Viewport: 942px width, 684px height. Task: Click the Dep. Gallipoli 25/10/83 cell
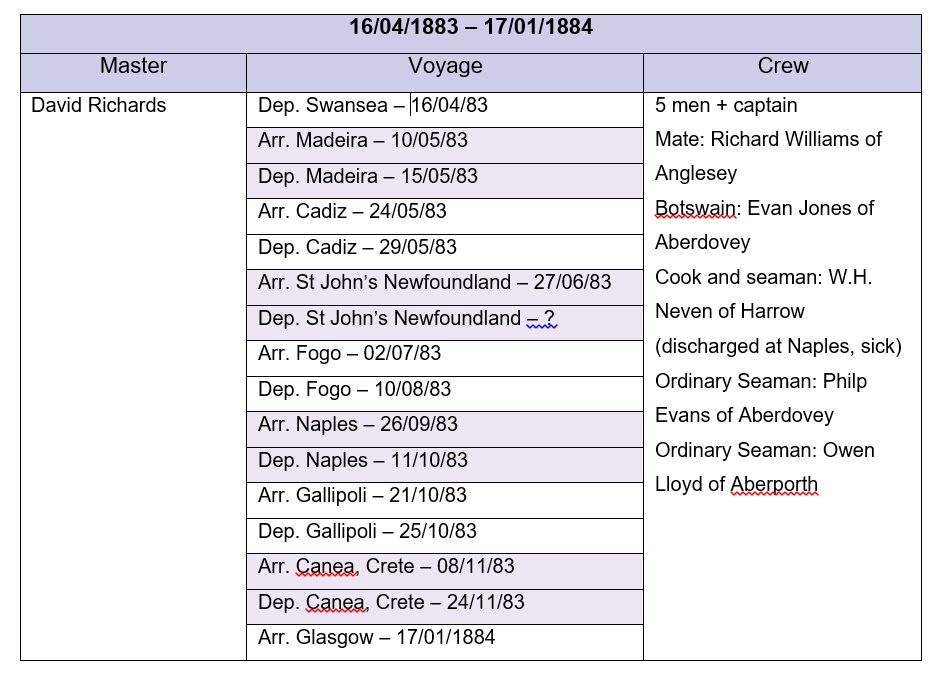367,531
